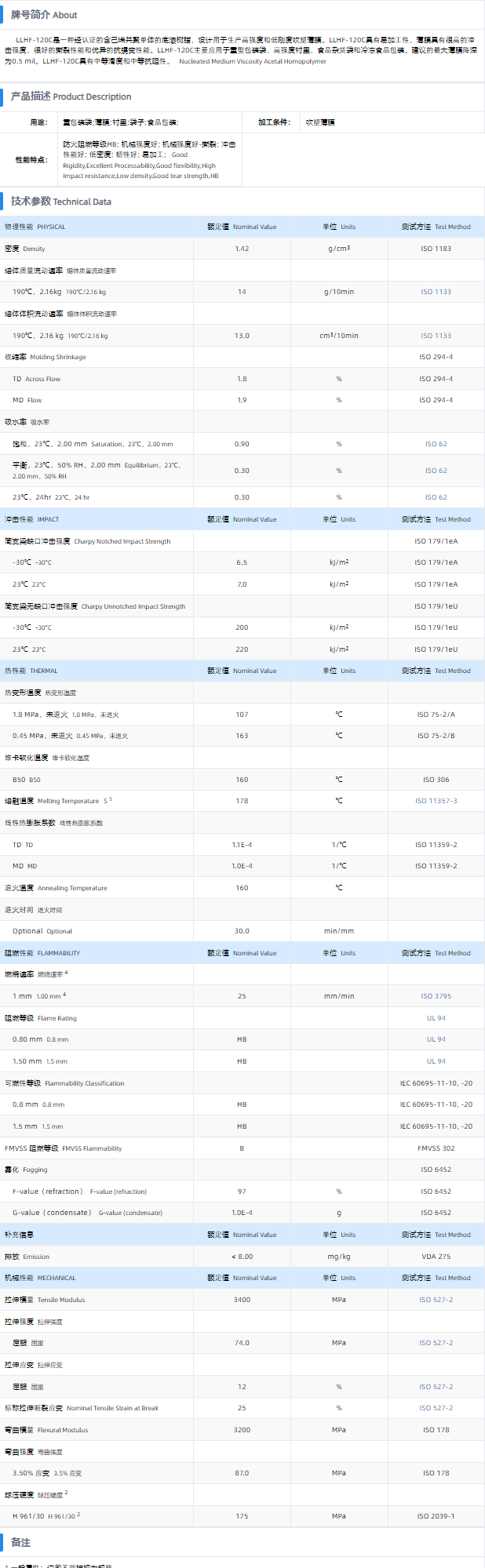Open the ISO 11357-3 melting temperature link

click(x=436, y=801)
